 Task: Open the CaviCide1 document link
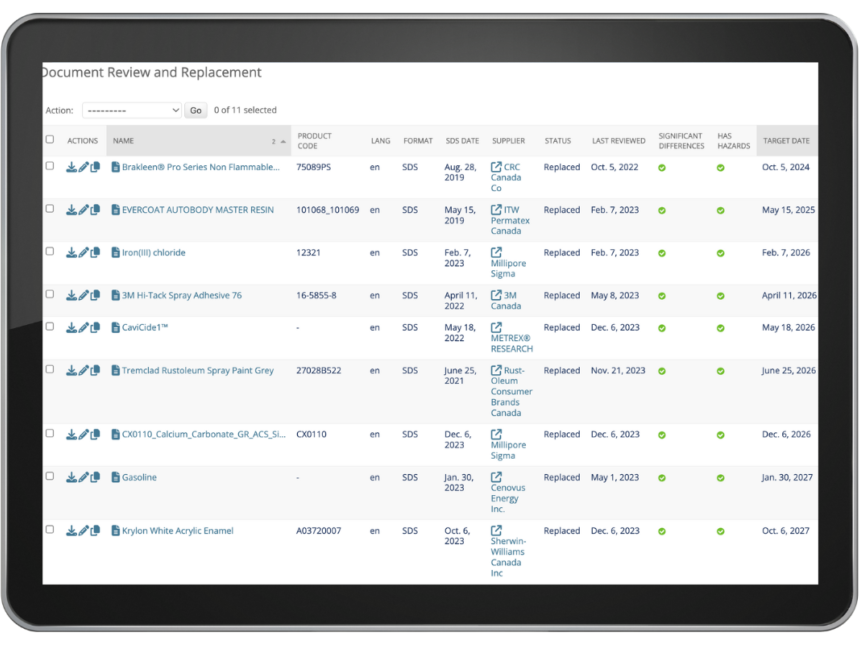(145, 328)
